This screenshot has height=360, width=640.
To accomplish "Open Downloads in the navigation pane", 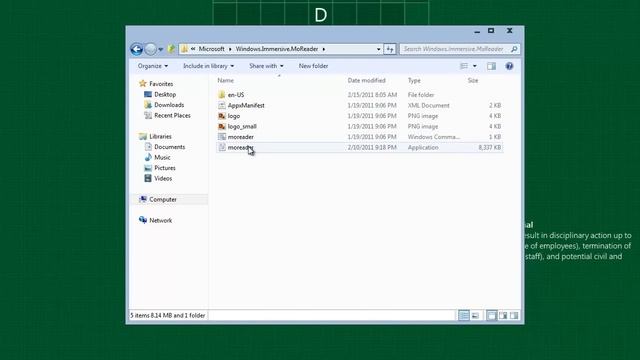I will tap(169, 105).
